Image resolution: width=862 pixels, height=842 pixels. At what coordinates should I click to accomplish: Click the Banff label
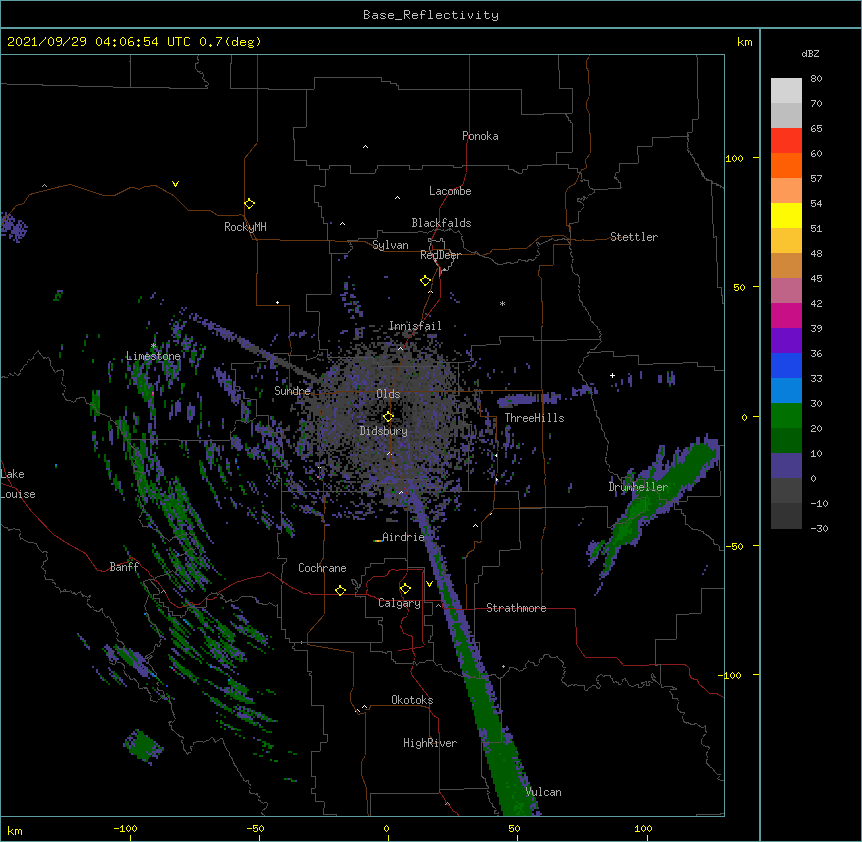point(124,567)
